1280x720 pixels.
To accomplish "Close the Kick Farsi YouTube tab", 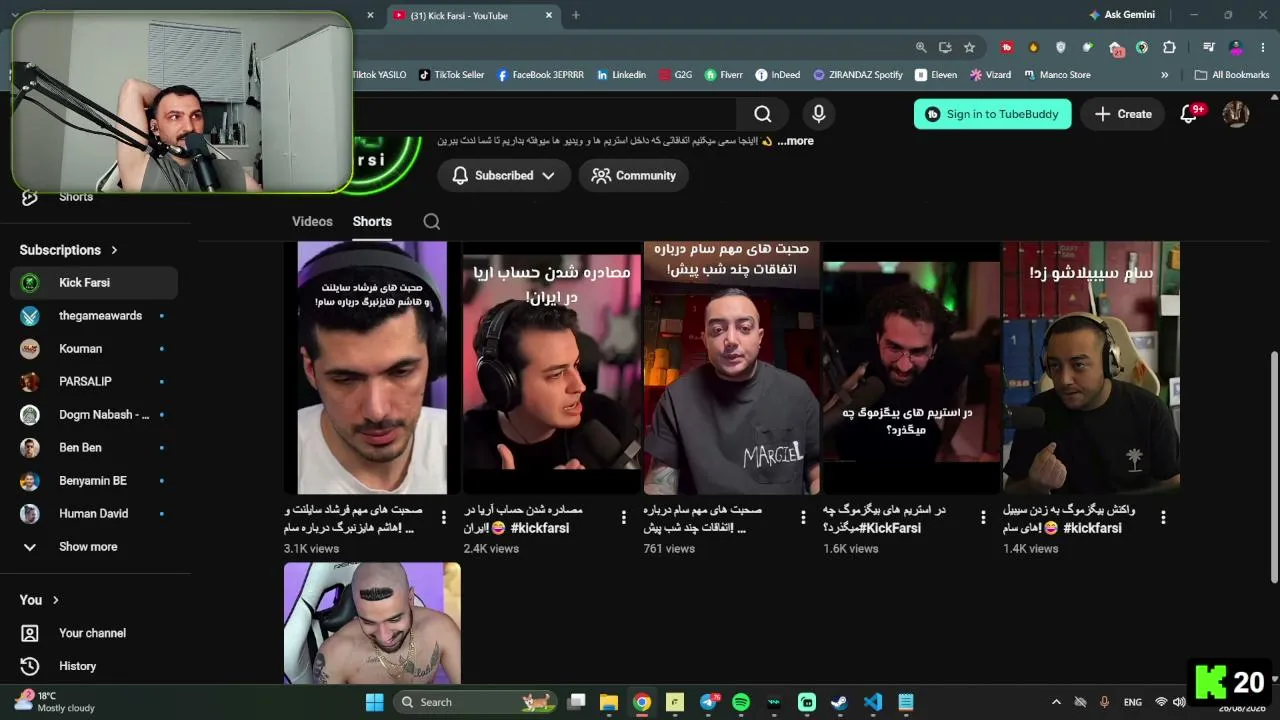I will tap(548, 16).
